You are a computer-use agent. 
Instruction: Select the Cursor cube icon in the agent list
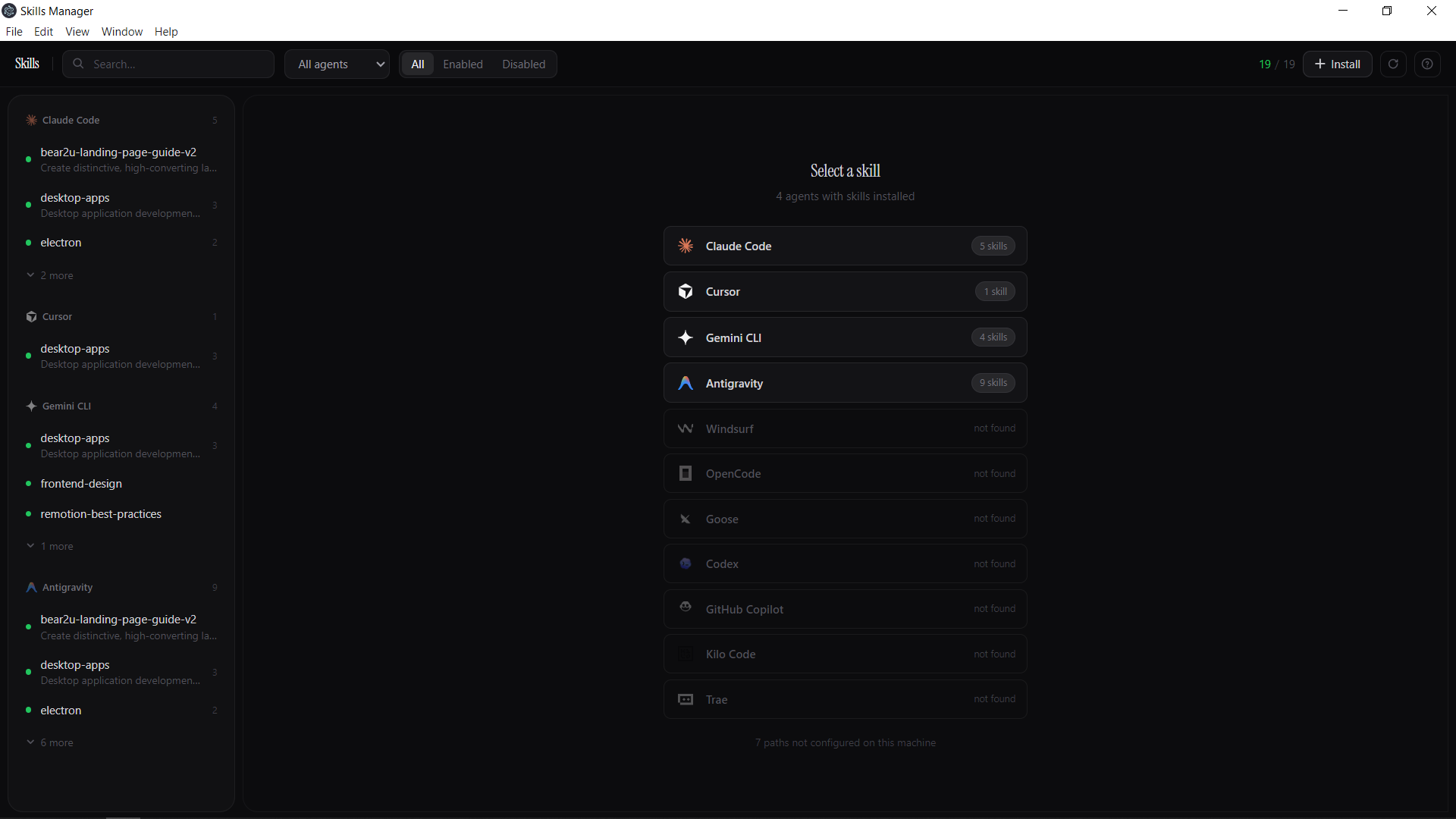(x=686, y=291)
